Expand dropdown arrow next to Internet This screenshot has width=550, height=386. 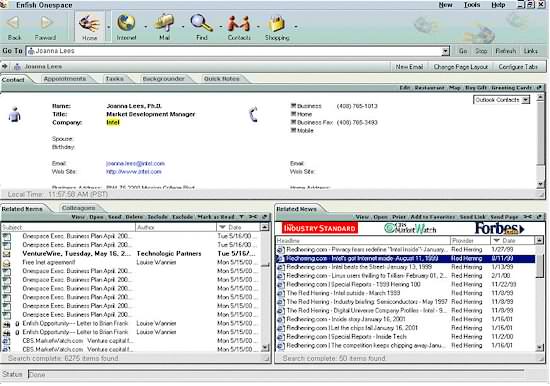click(146, 27)
